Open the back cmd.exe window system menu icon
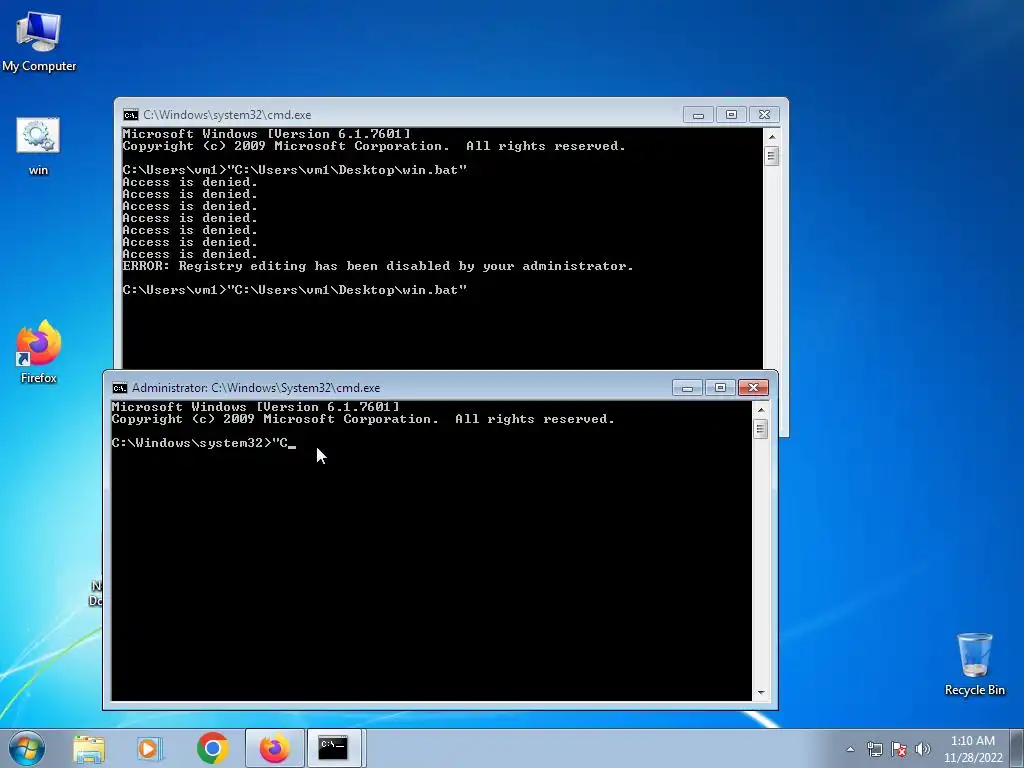The height and width of the screenshot is (768, 1024). pyautogui.click(x=131, y=115)
